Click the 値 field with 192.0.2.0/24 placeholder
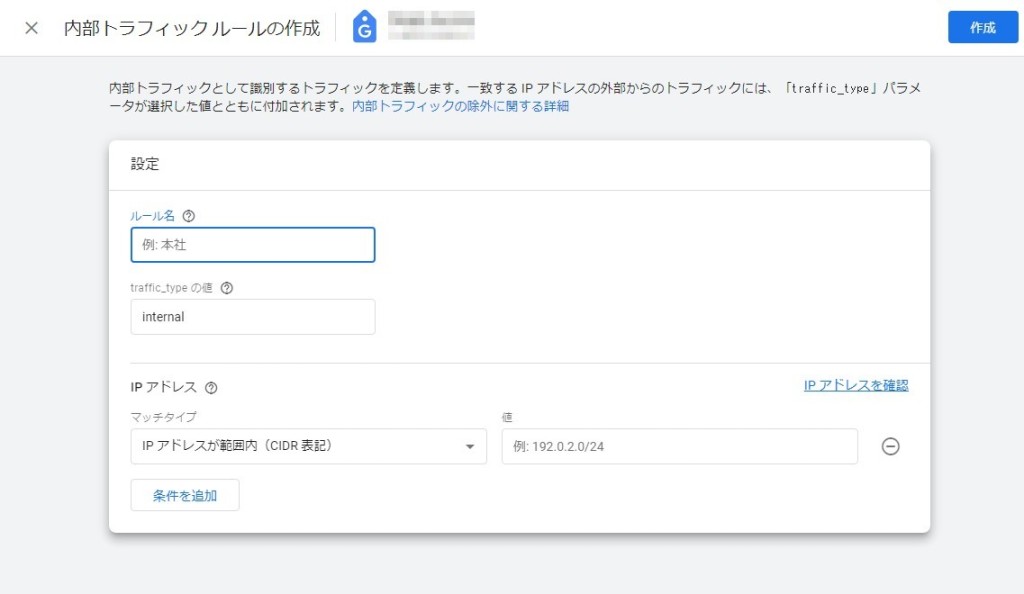This screenshot has height=594, width=1024. point(679,447)
